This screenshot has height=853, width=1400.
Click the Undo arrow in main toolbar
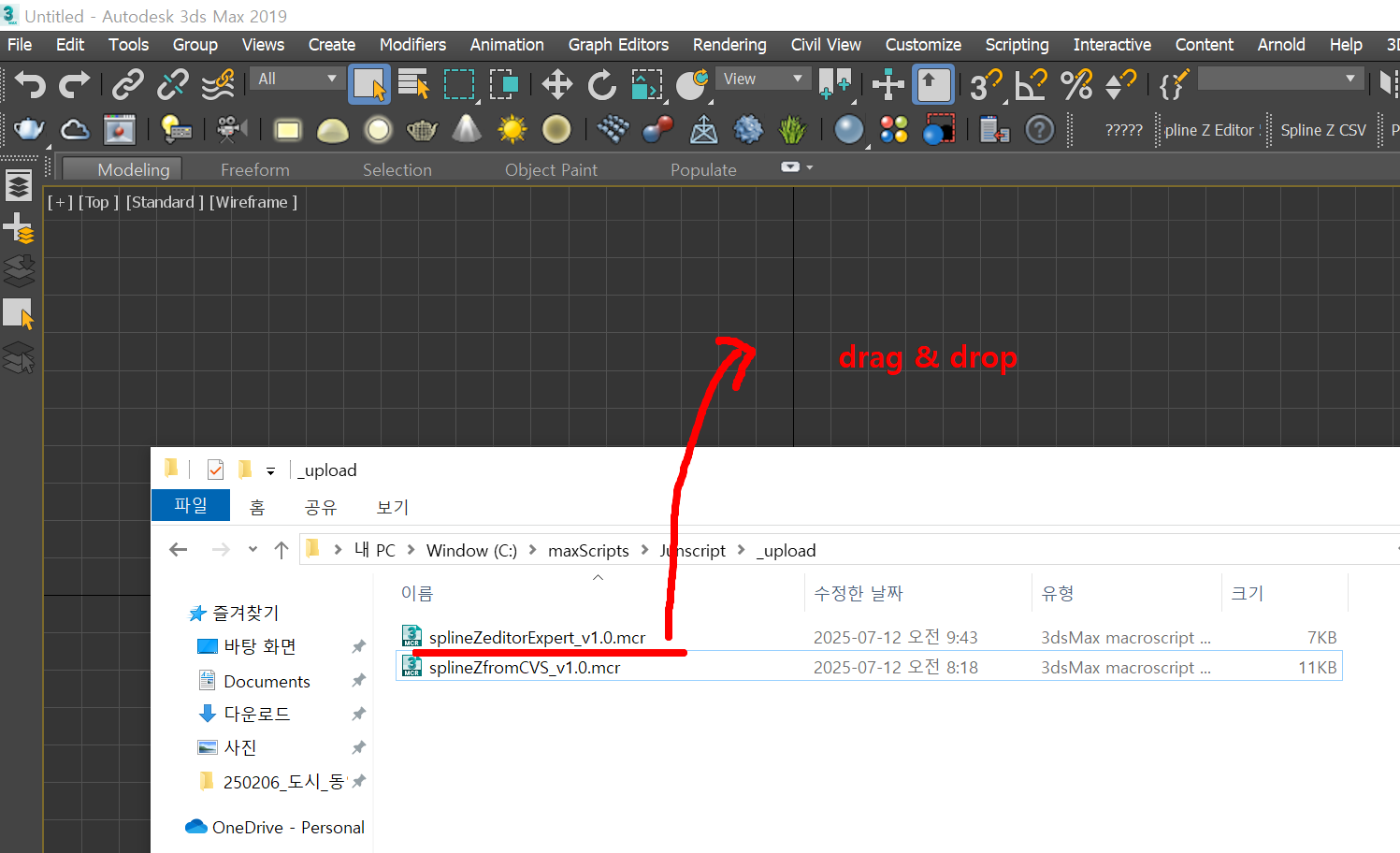coord(29,85)
